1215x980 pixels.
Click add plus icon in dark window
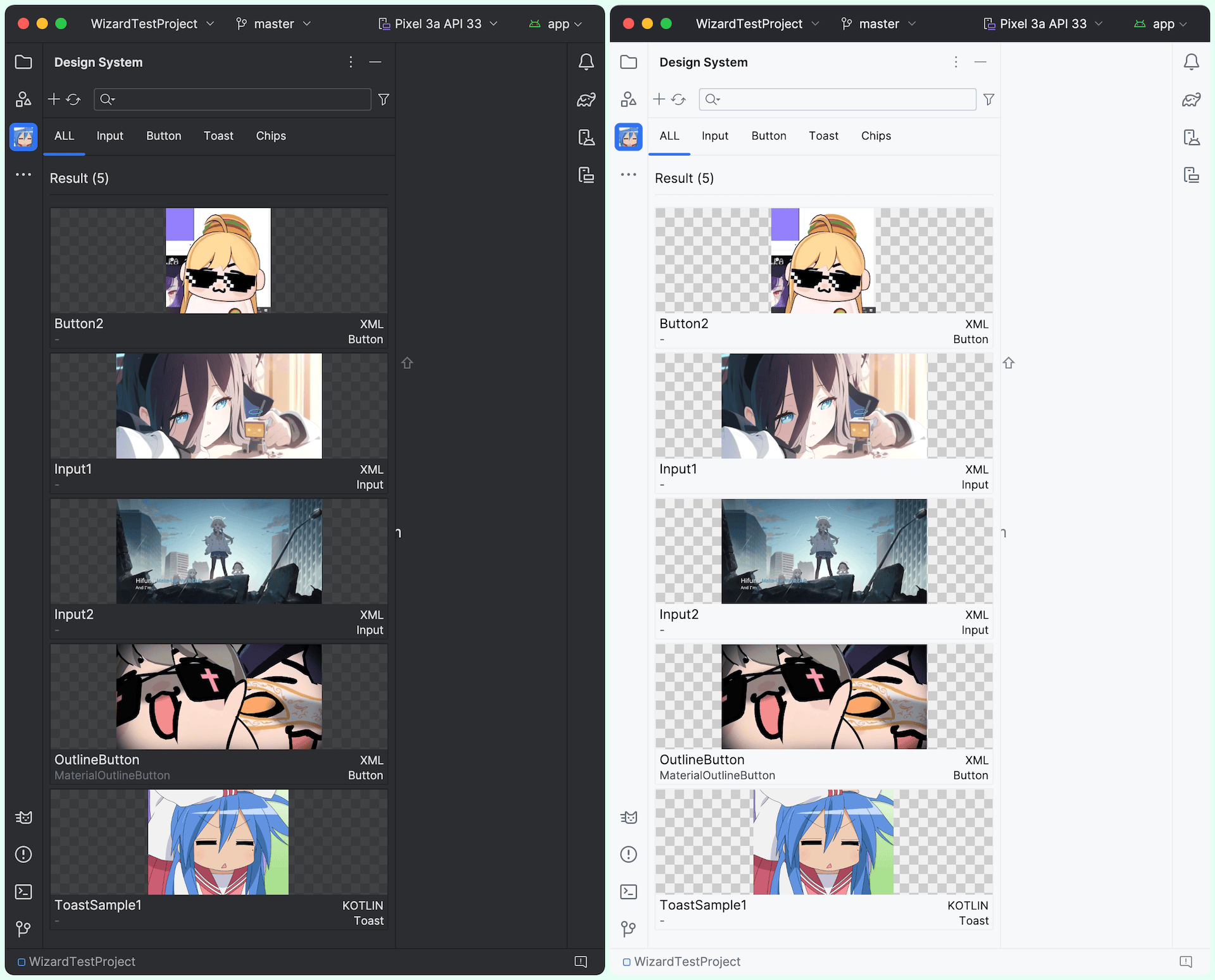tap(54, 99)
